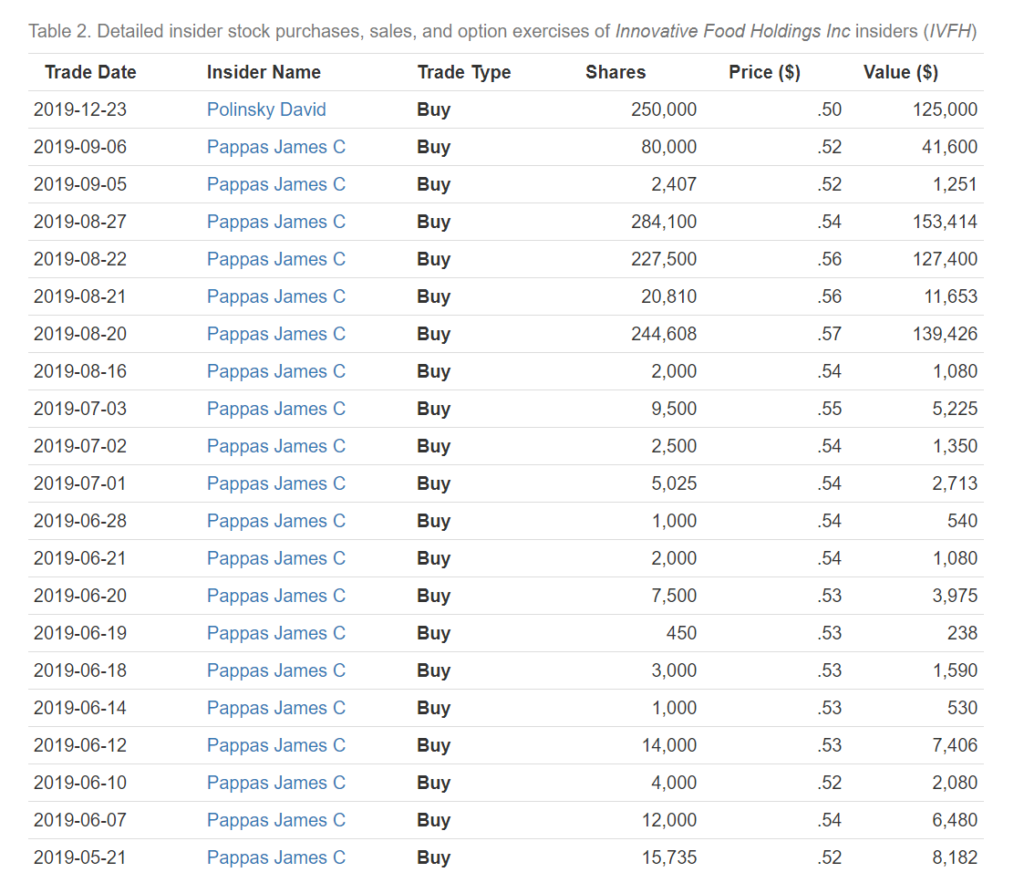1024x883 pixels.
Task: Select the value cell 41,600
Action: 950,147
